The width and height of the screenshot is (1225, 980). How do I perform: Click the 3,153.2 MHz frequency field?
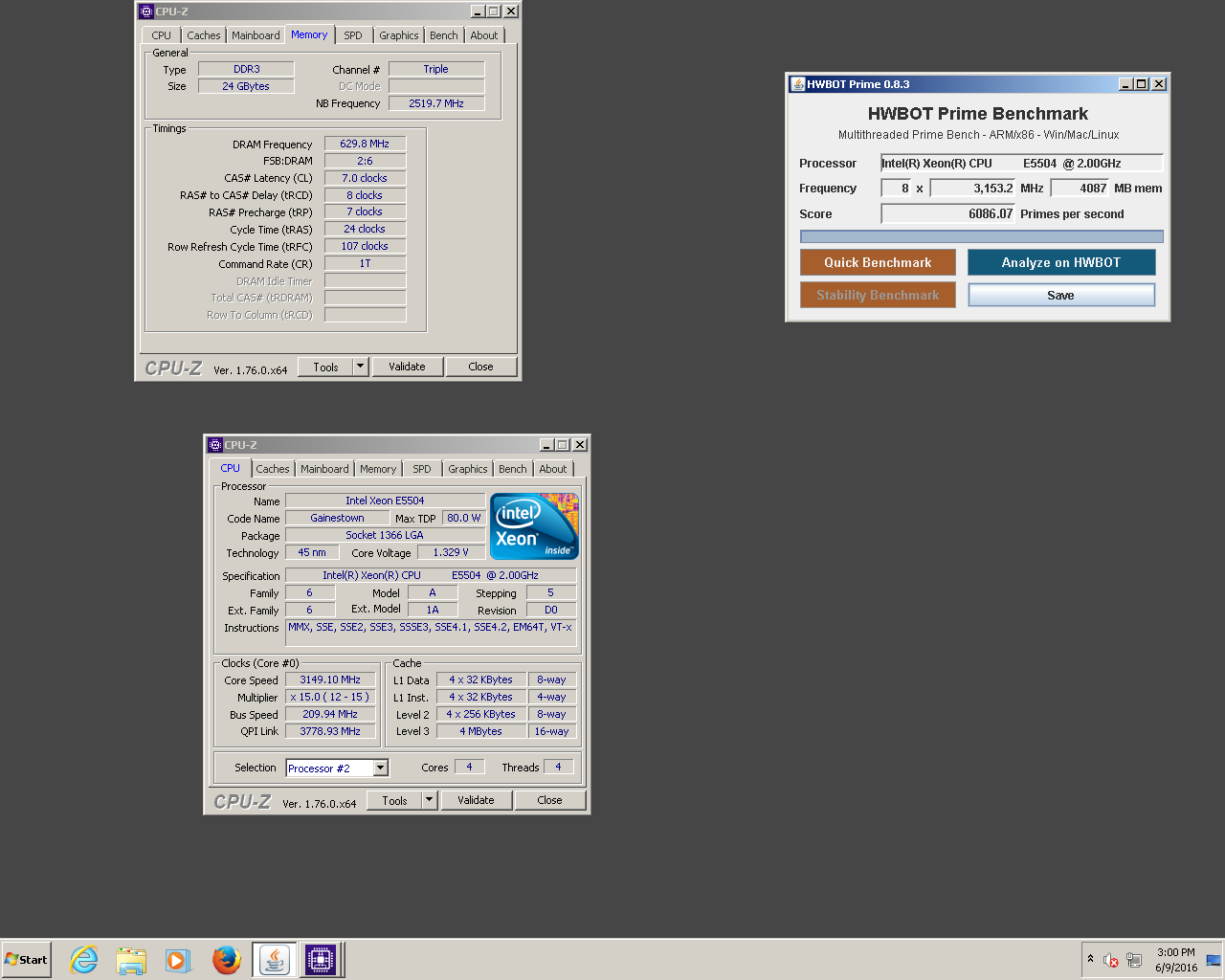click(x=972, y=189)
